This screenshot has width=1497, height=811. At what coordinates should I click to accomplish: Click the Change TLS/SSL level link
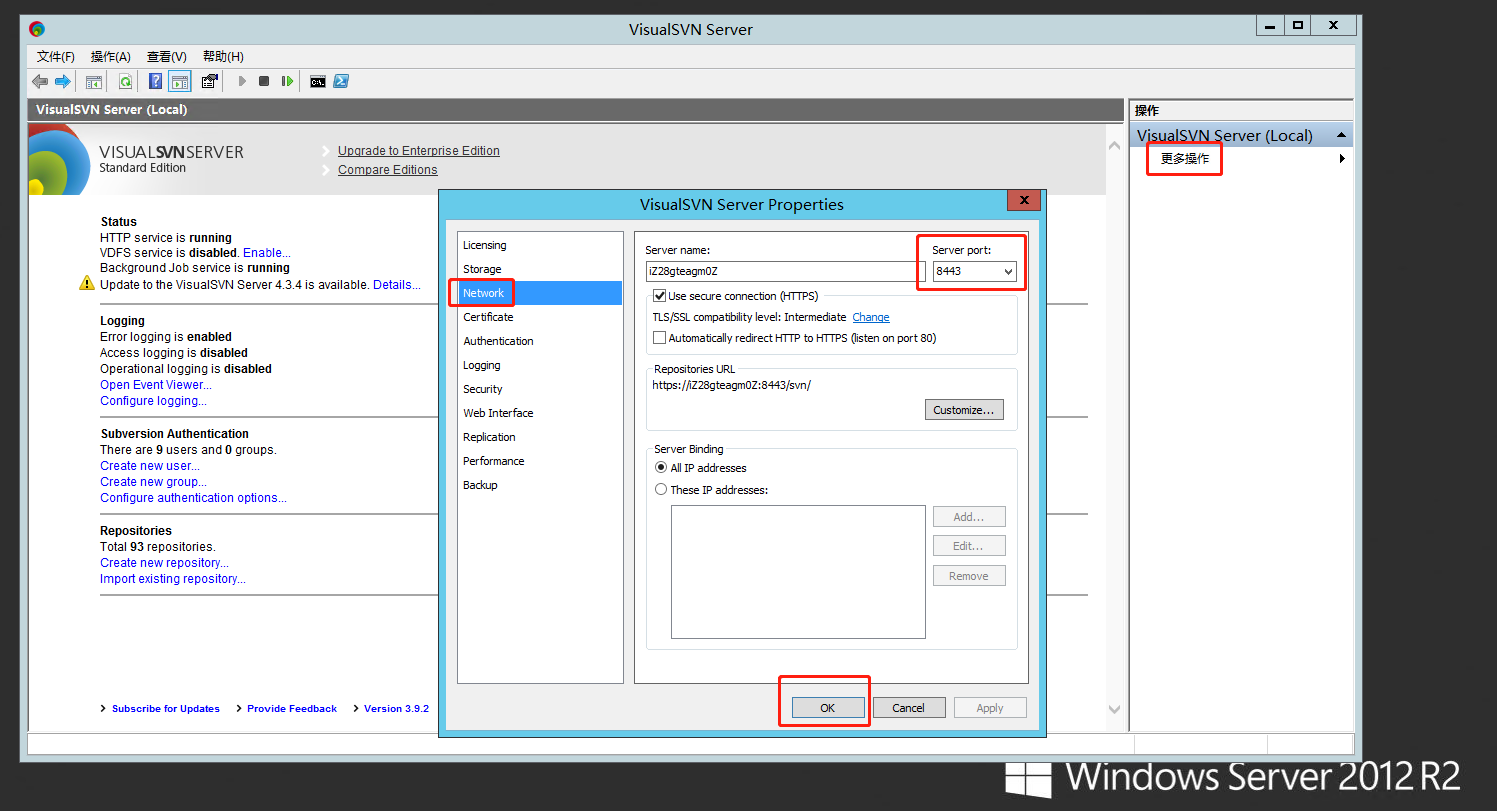[871, 317]
